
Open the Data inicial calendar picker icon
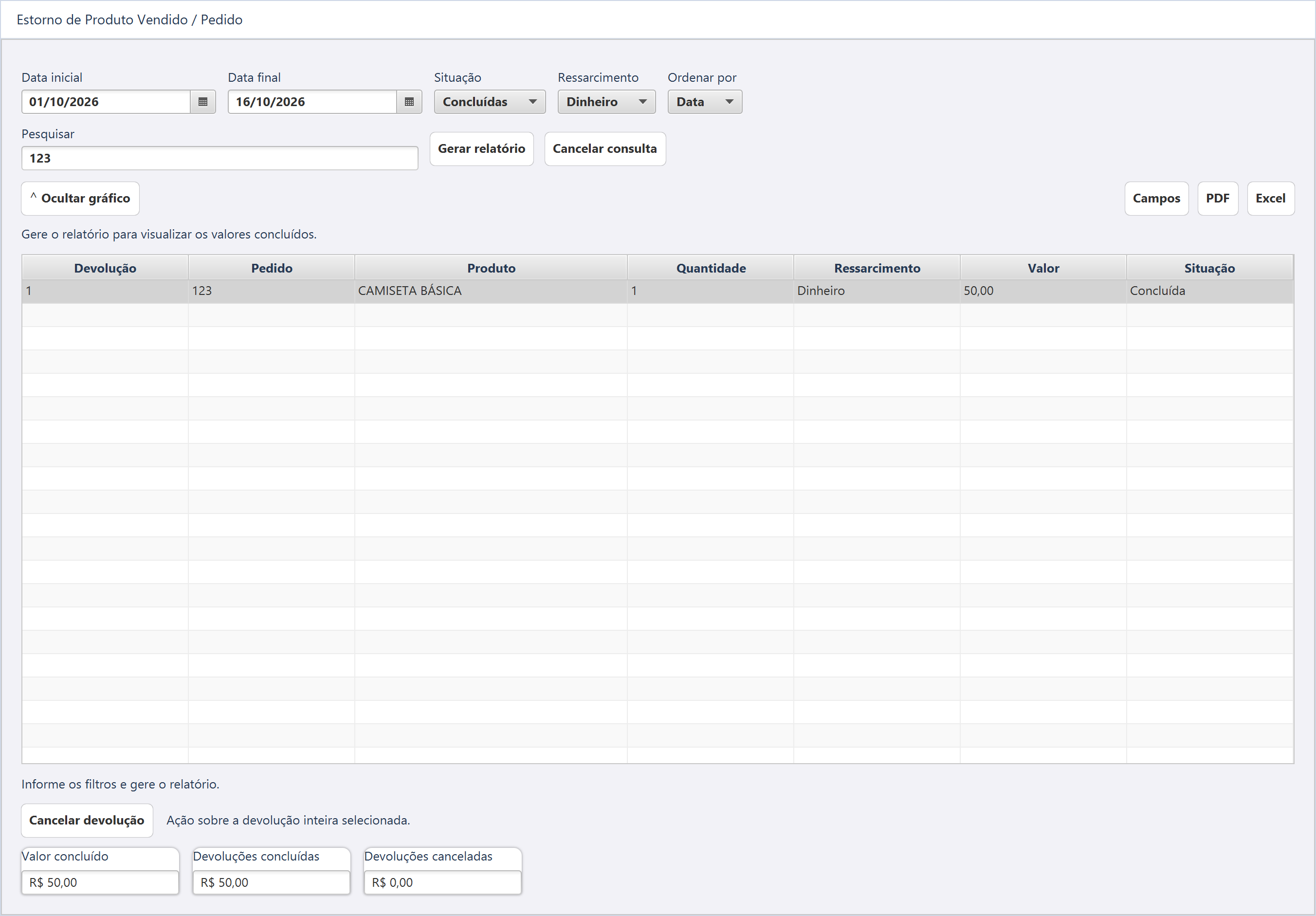202,101
